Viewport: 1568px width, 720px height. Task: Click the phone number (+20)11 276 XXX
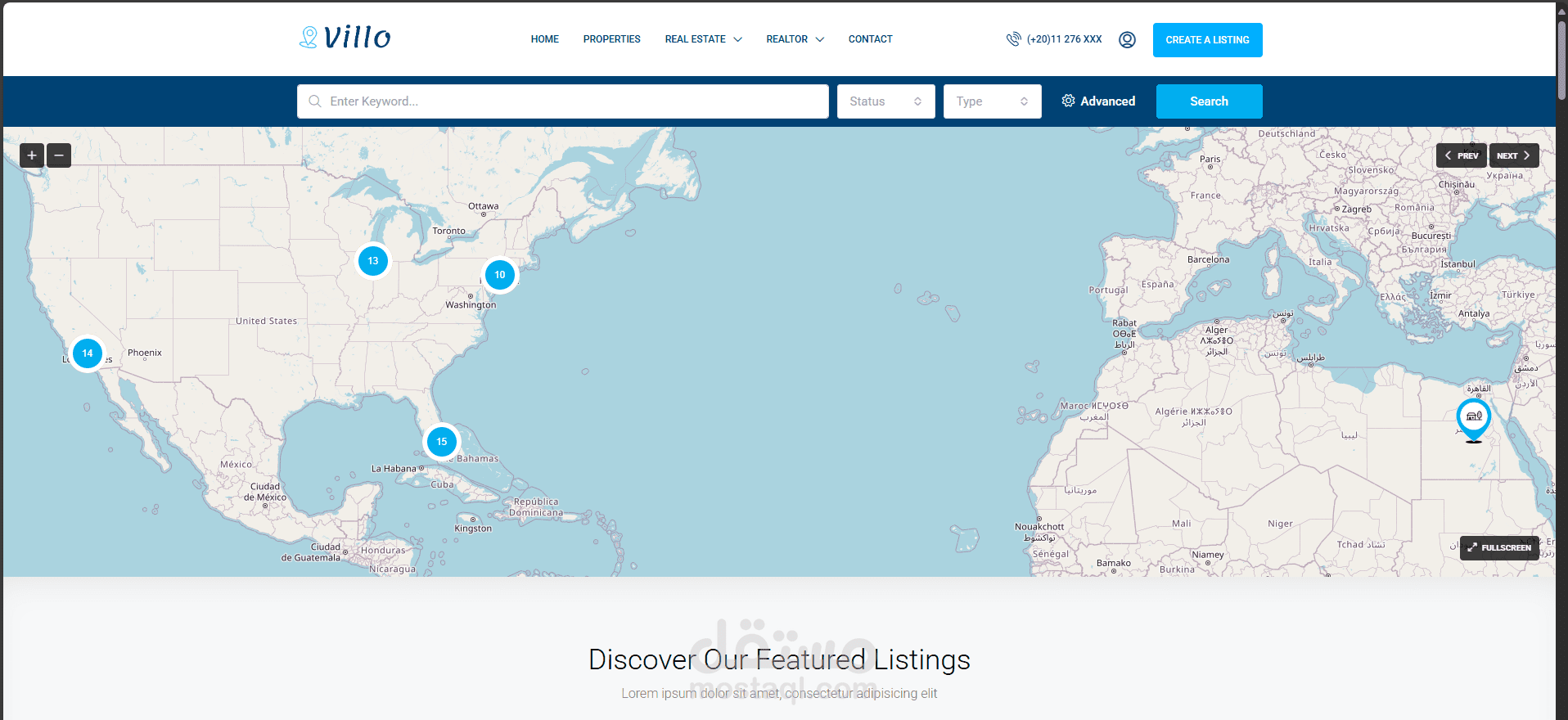[x=1064, y=39]
